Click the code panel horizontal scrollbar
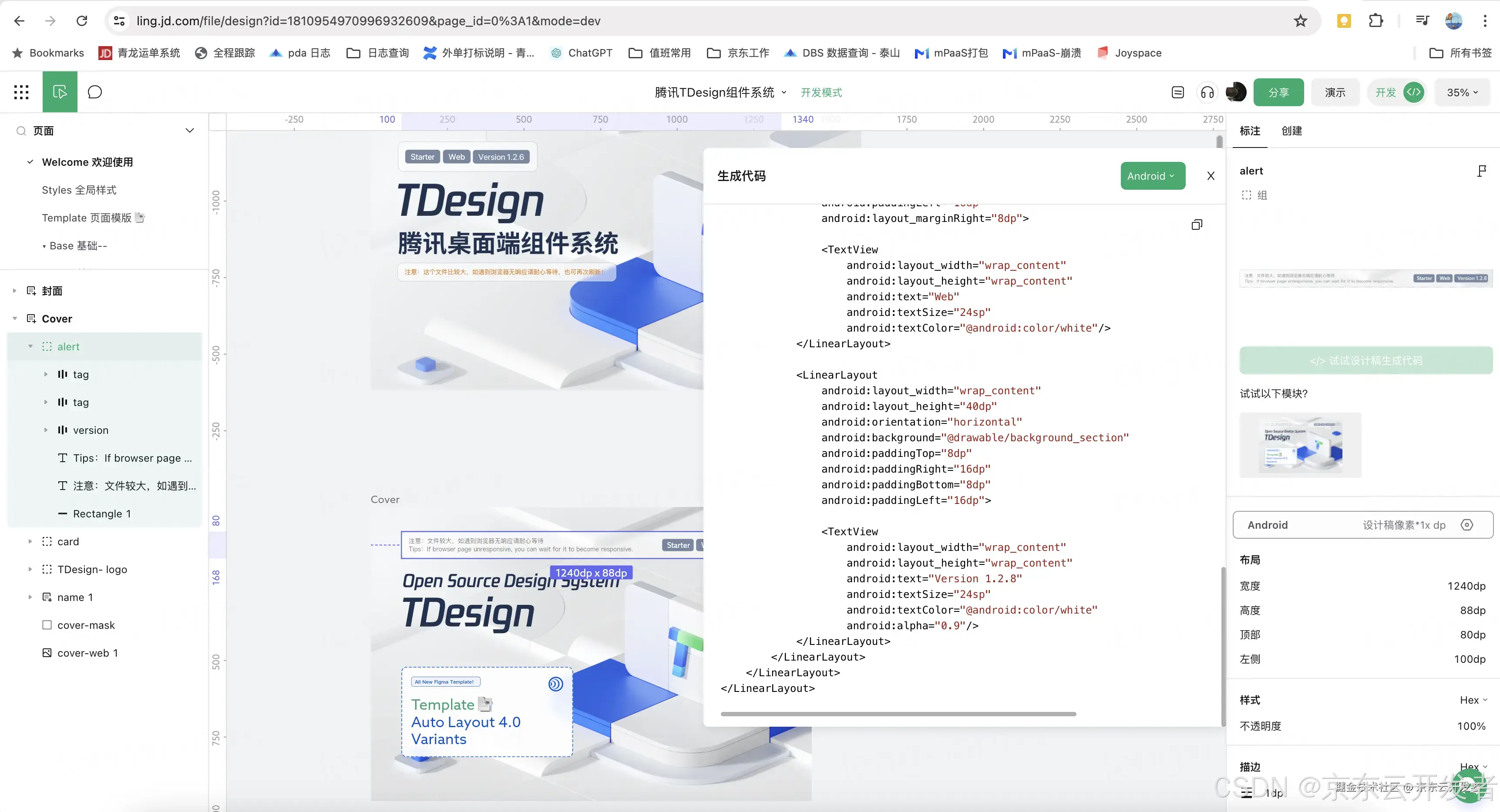Screen dimensions: 1500x812 pos(898,714)
